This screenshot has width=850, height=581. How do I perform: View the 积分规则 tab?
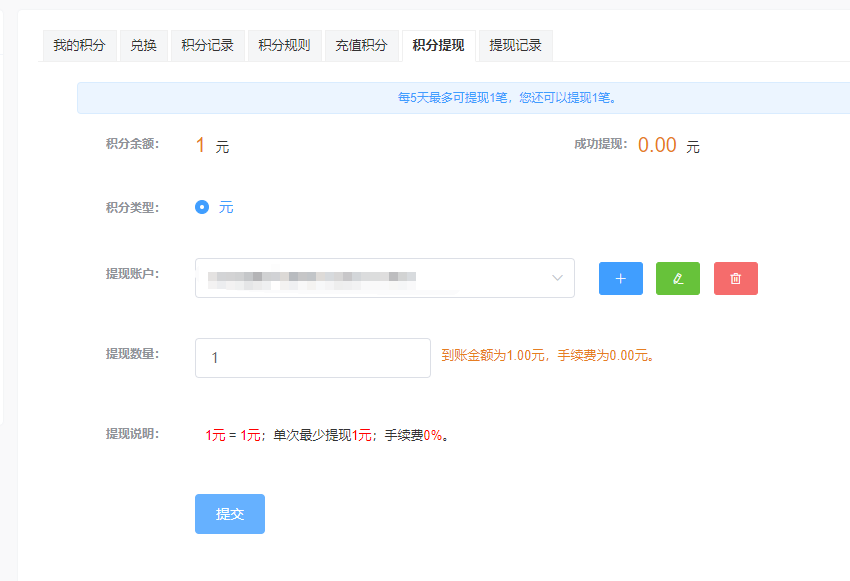coord(284,45)
